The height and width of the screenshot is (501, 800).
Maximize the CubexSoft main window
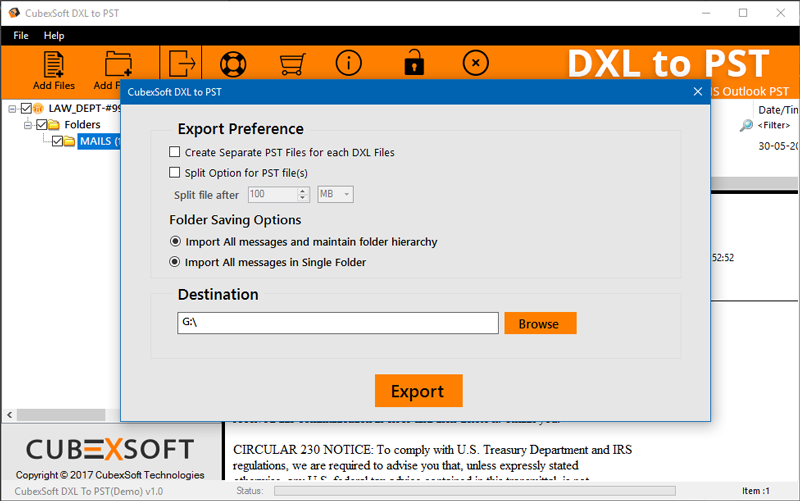click(x=743, y=13)
